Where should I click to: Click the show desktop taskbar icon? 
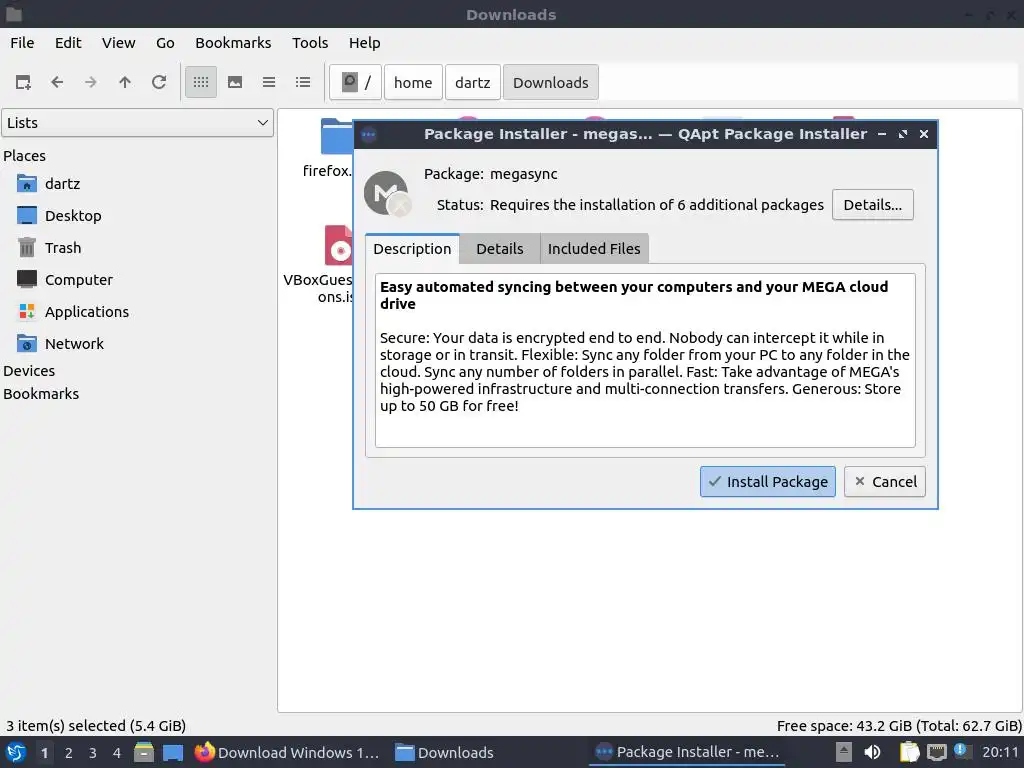[x=173, y=753]
